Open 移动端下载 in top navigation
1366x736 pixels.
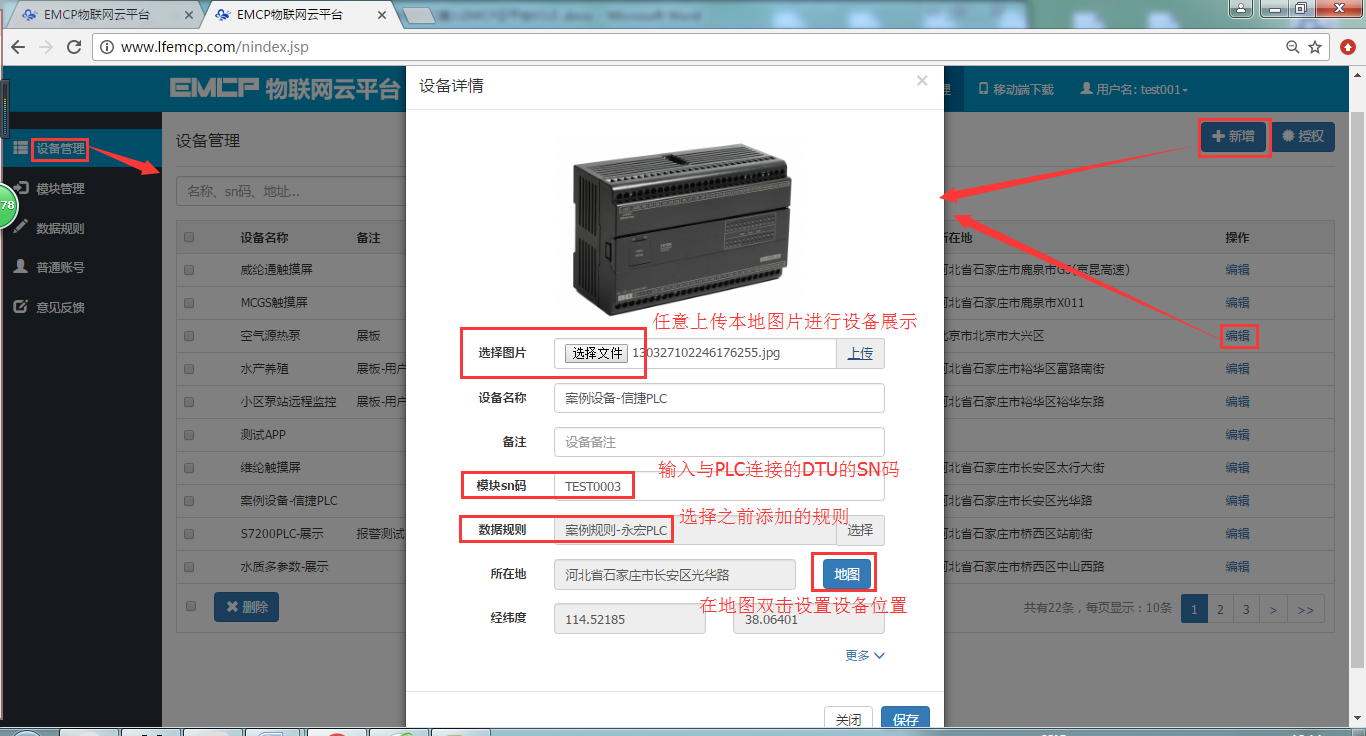(x=1016, y=90)
